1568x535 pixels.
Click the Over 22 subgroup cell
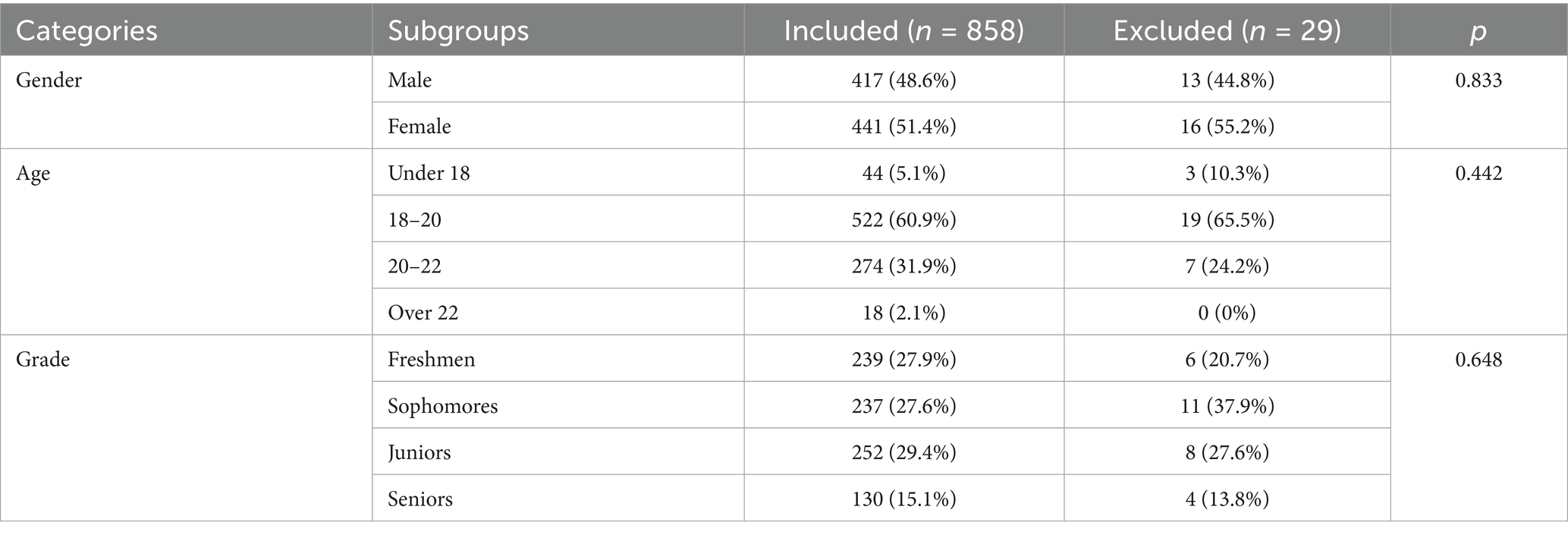pos(423,313)
